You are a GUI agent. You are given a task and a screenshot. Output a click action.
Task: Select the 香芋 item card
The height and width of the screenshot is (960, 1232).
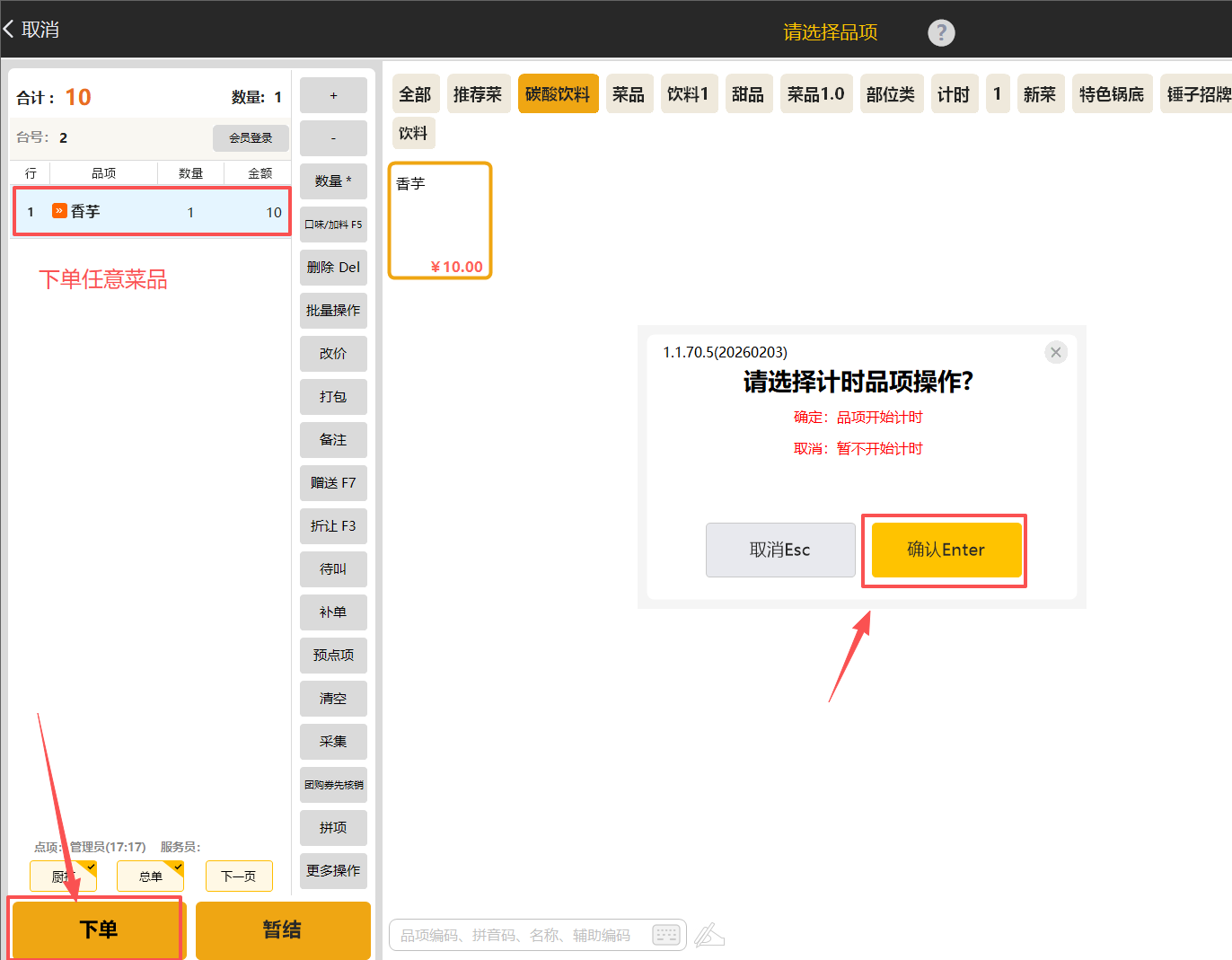[x=440, y=221]
